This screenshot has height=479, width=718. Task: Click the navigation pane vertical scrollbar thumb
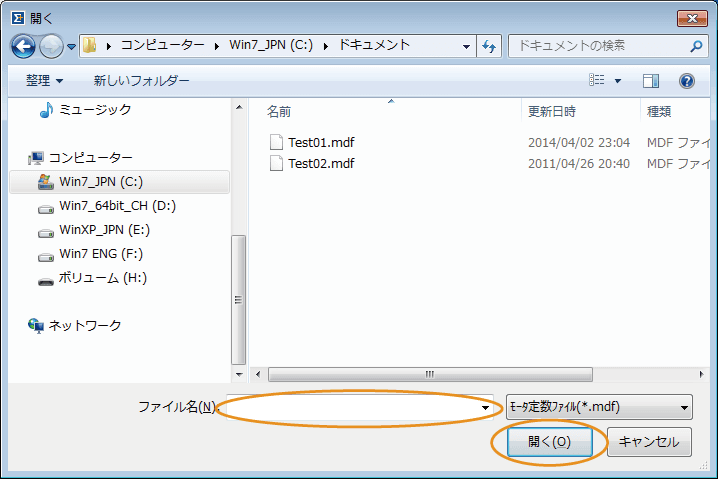point(239,300)
